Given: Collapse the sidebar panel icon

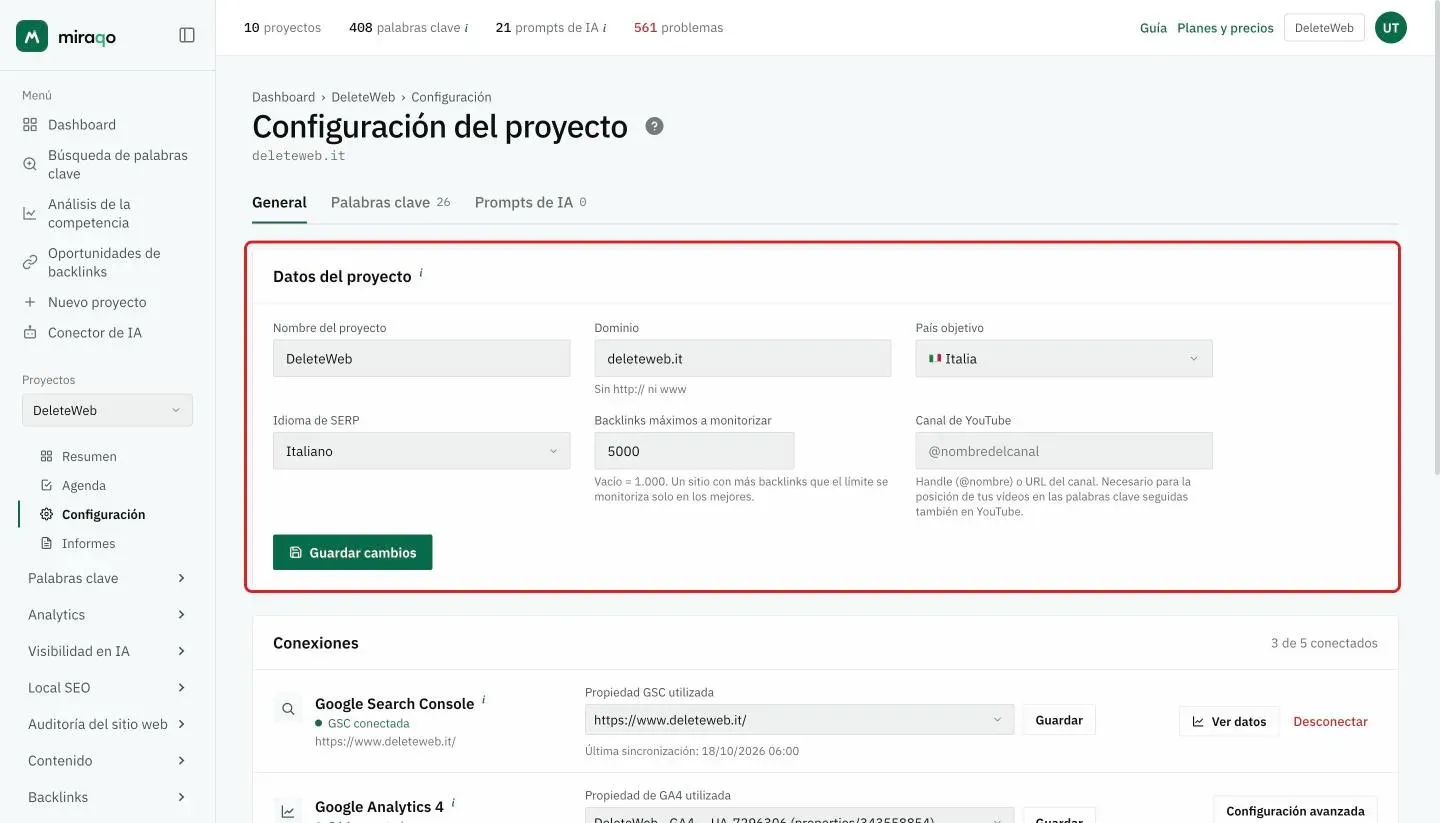Looking at the screenshot, I should click(x=187, y=35).
